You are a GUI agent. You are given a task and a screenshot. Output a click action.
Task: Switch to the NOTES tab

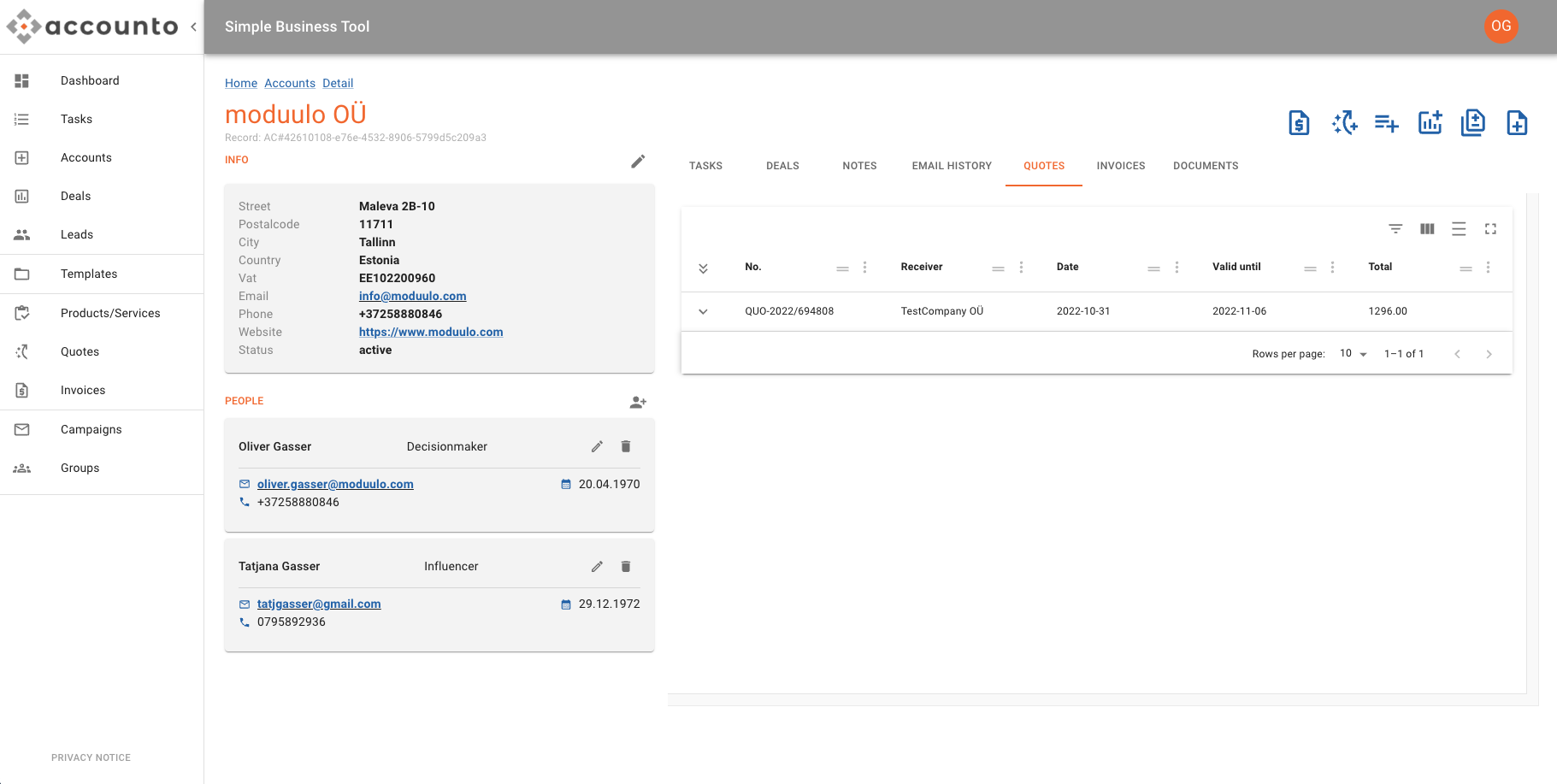pos(859,166)
